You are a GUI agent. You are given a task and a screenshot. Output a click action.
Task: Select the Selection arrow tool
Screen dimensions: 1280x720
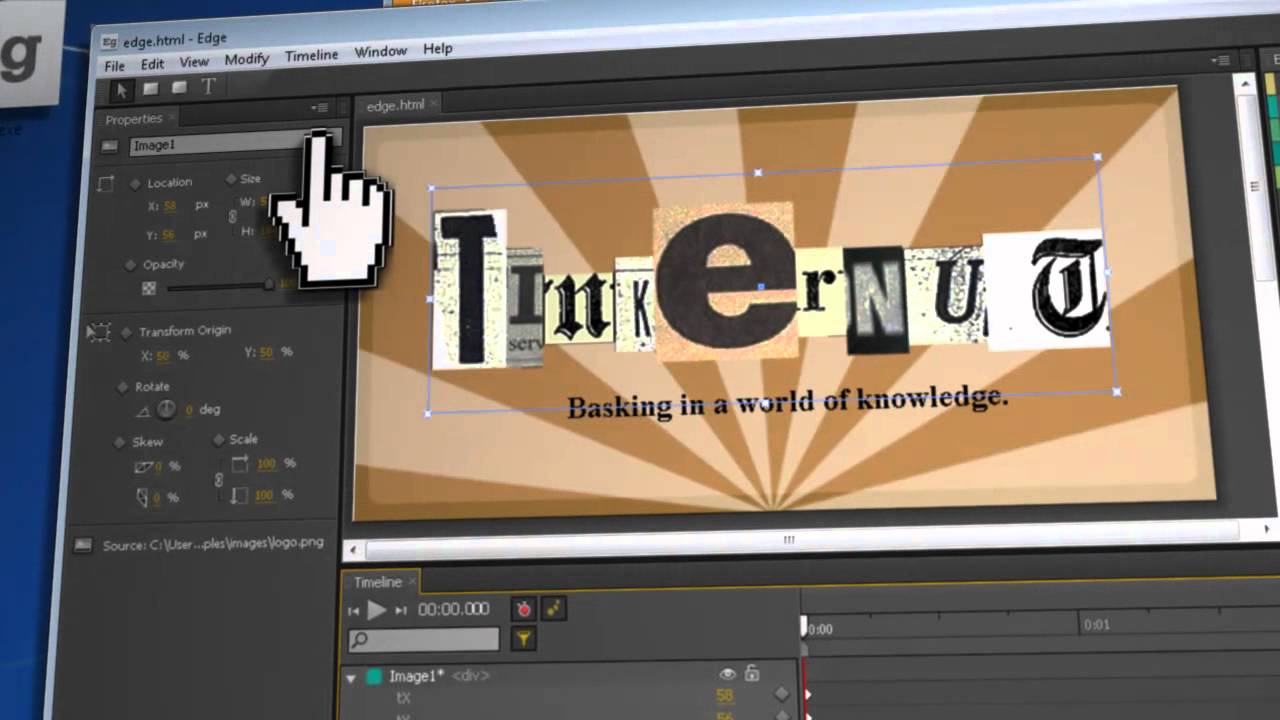122,90
